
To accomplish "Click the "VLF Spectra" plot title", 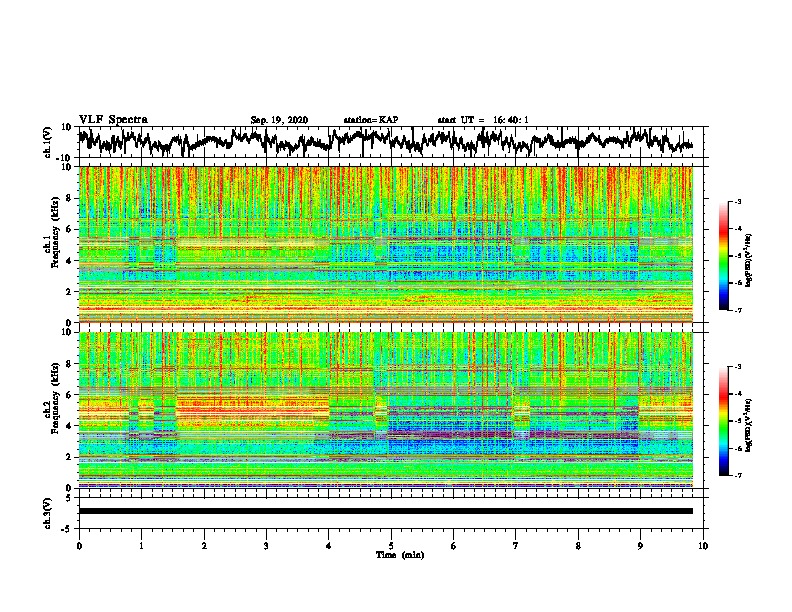I will (x=113, y=120).
